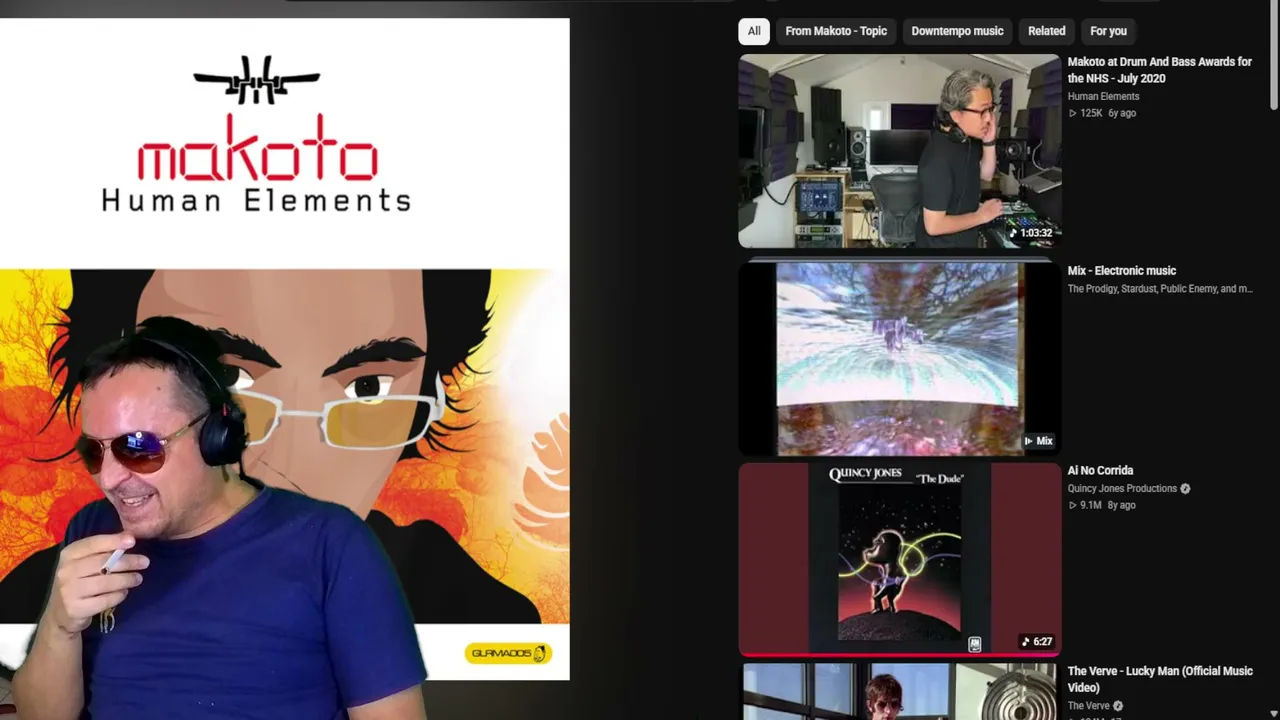This screenshot has width=1280, height=720.
Task: Click The Prodigy, Stardust, Public Enemy text
Action: point(1159,289)
